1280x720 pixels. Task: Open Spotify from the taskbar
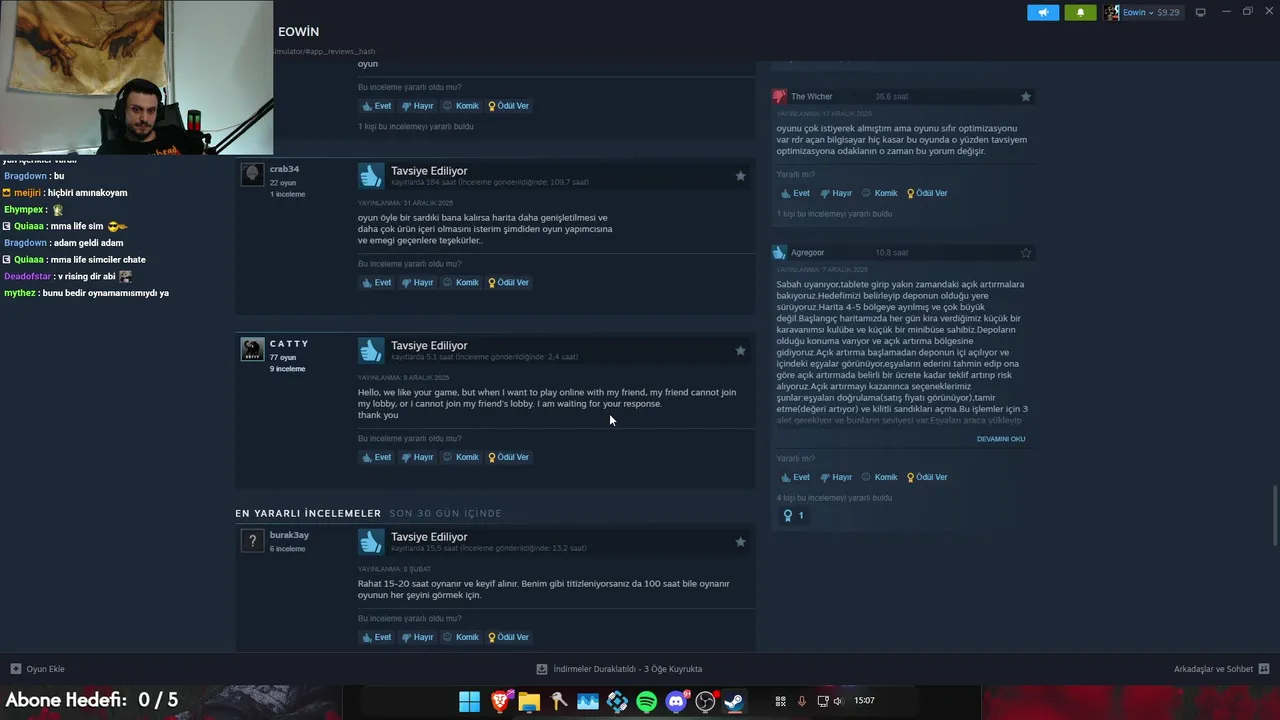click(646, 701)
